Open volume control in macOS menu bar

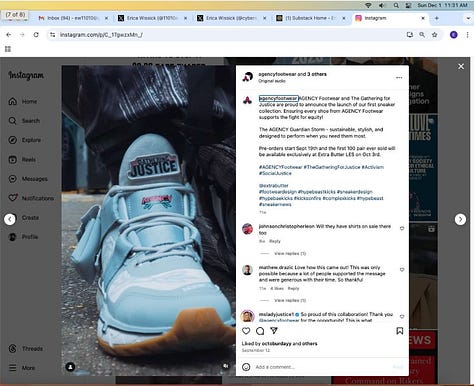(382, 5)
